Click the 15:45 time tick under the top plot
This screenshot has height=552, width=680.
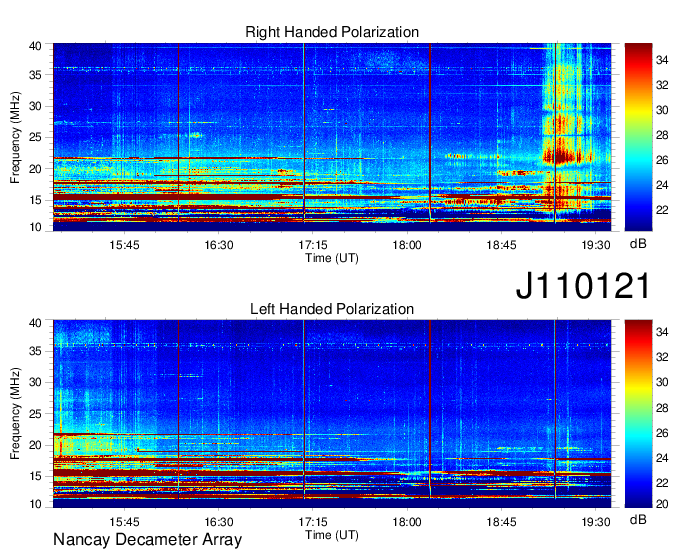tap(124, 245)
